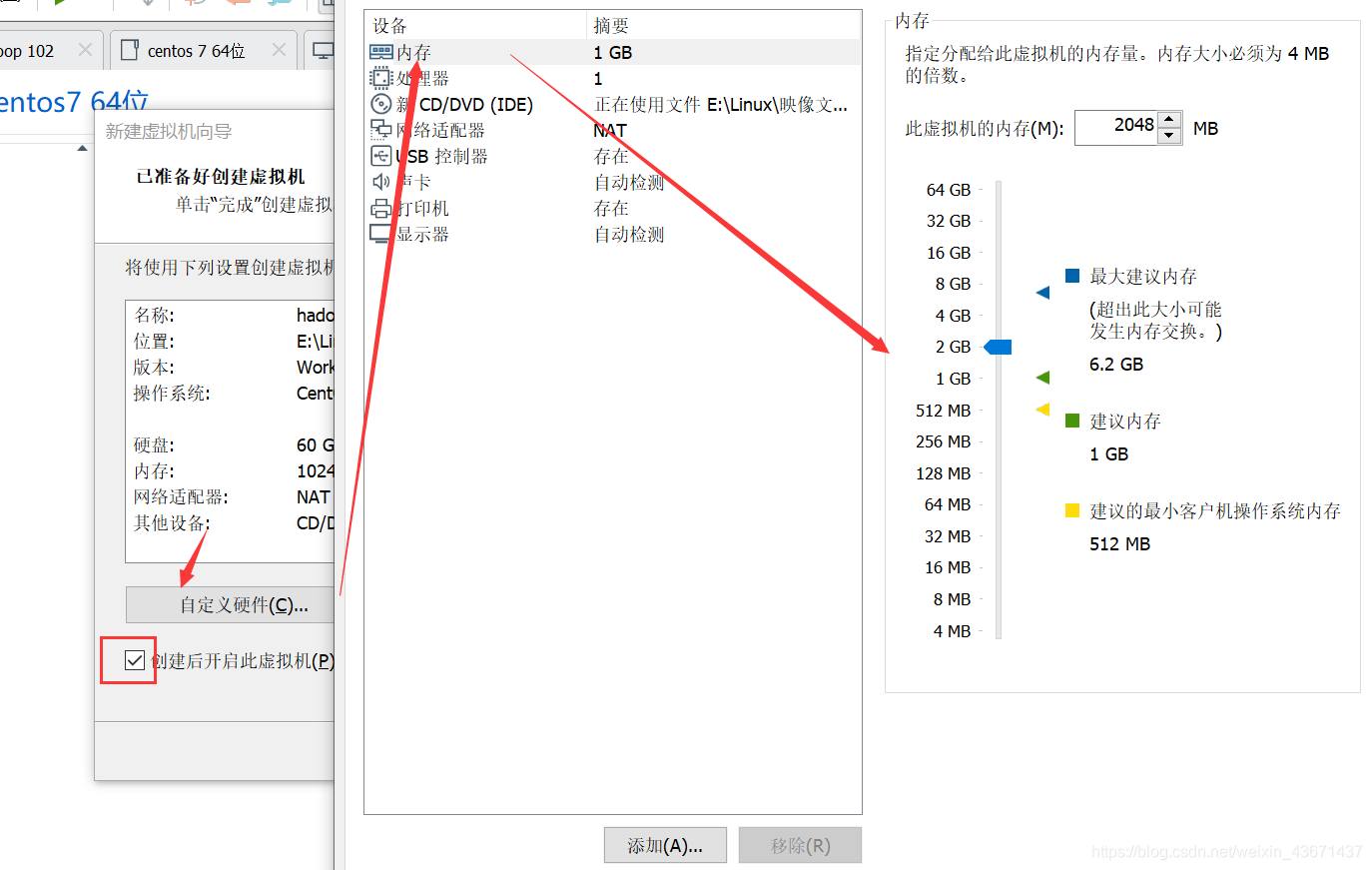Click the blue 最大建议内存 triangle marker
This screenshot has height=870, width=1372.
1043,293
